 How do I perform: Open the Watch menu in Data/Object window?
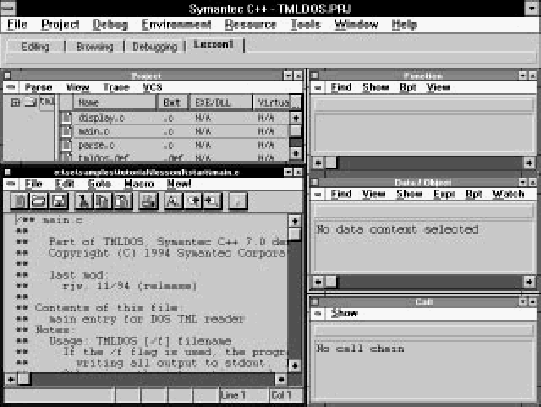pyautogui.click(x=508, y=194)
